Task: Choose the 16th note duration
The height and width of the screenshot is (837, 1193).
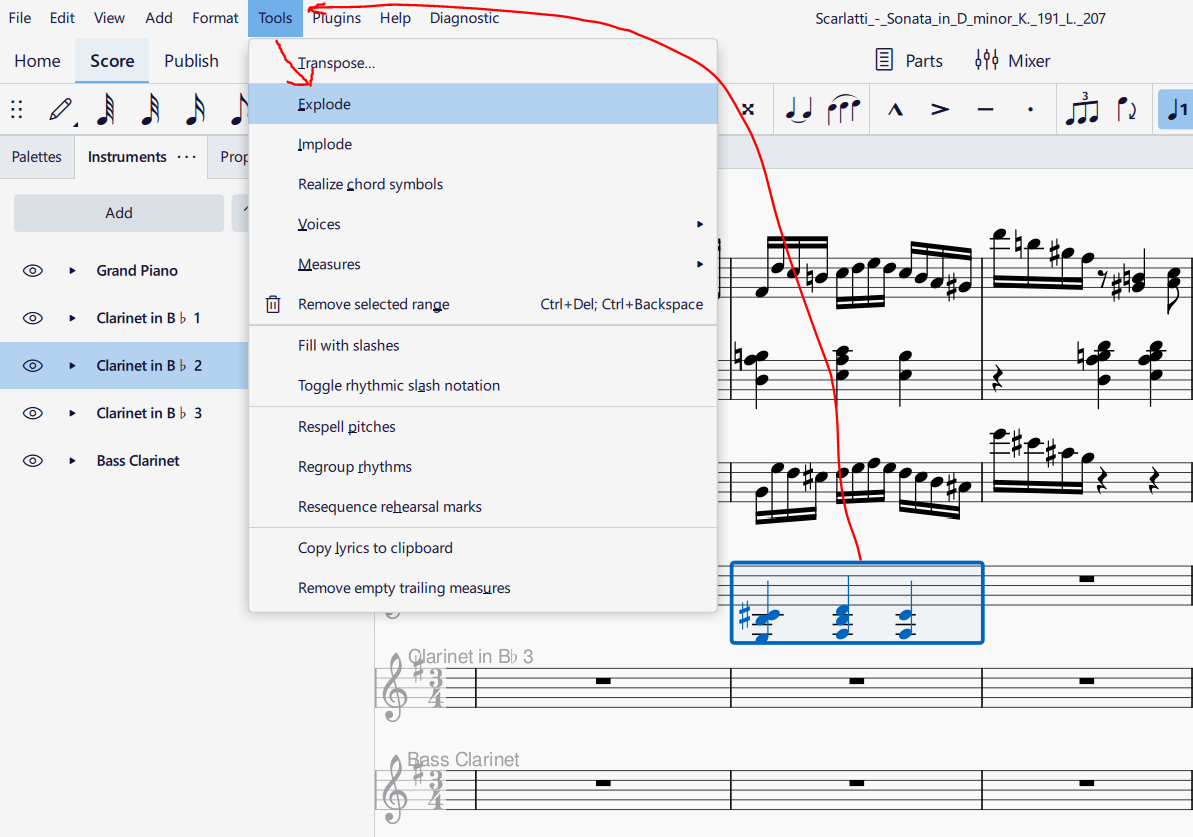Action: [195, 110]
